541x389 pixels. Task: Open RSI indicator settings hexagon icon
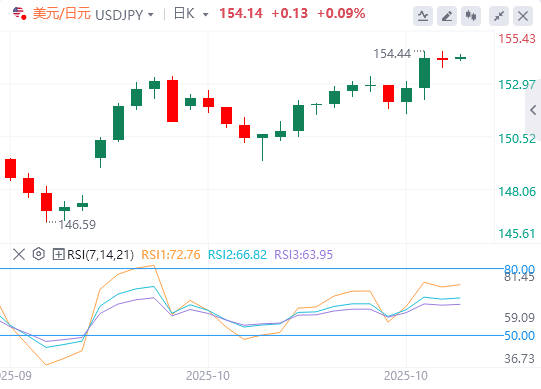[39, 254]
